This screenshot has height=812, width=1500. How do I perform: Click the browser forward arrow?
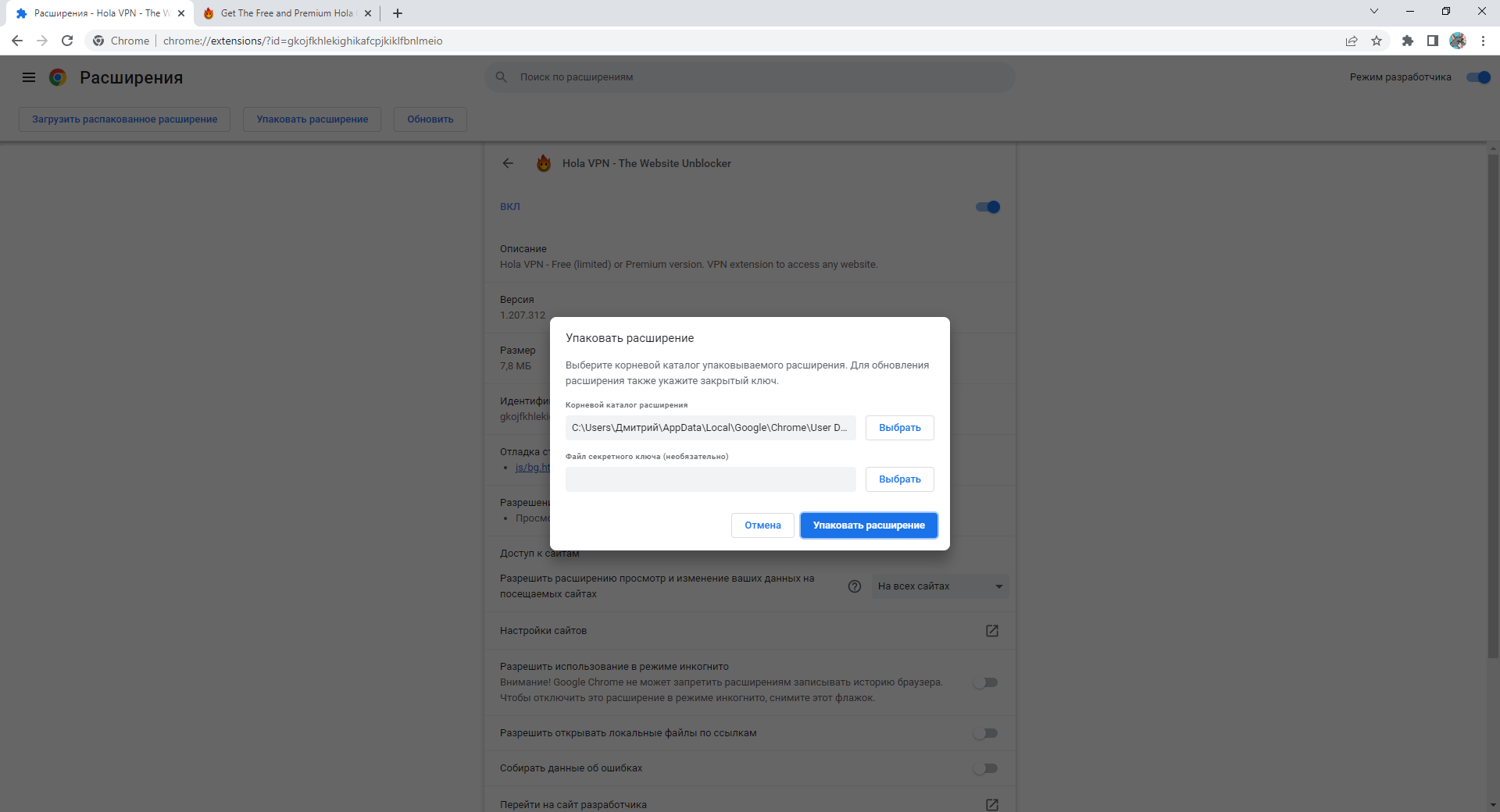tap(42, 41)
